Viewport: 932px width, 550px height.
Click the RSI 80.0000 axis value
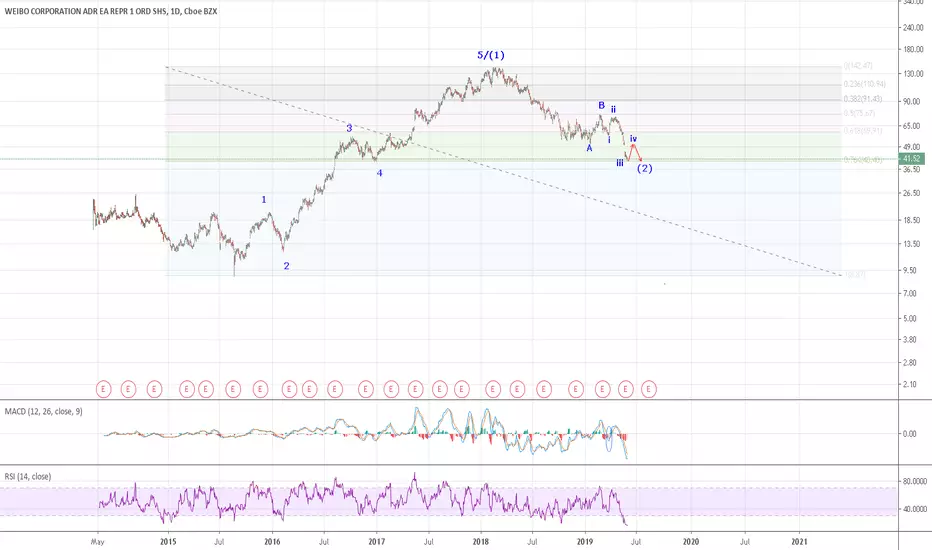pos(915,482)
